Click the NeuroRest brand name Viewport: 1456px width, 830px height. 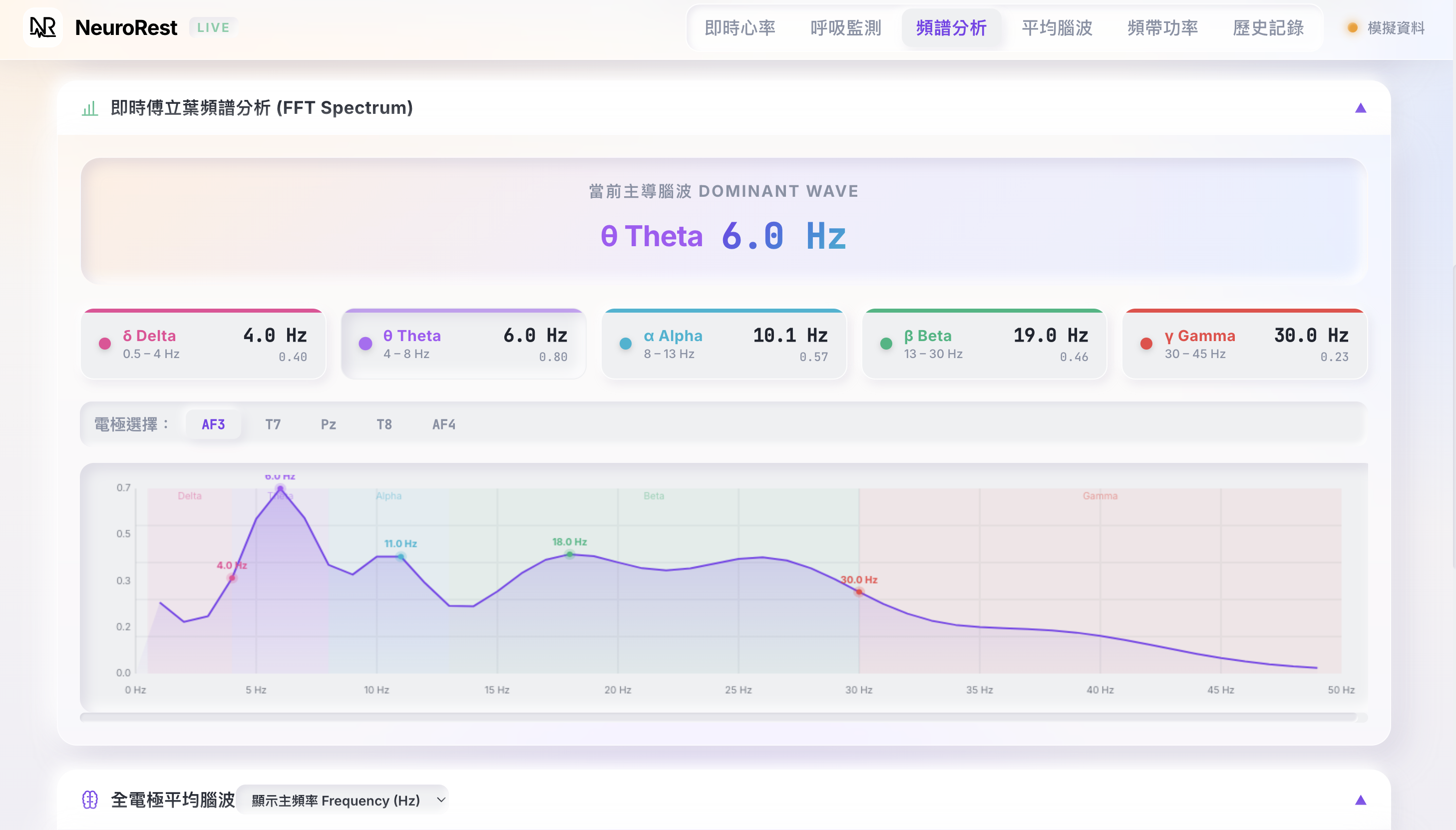(126, 27)
